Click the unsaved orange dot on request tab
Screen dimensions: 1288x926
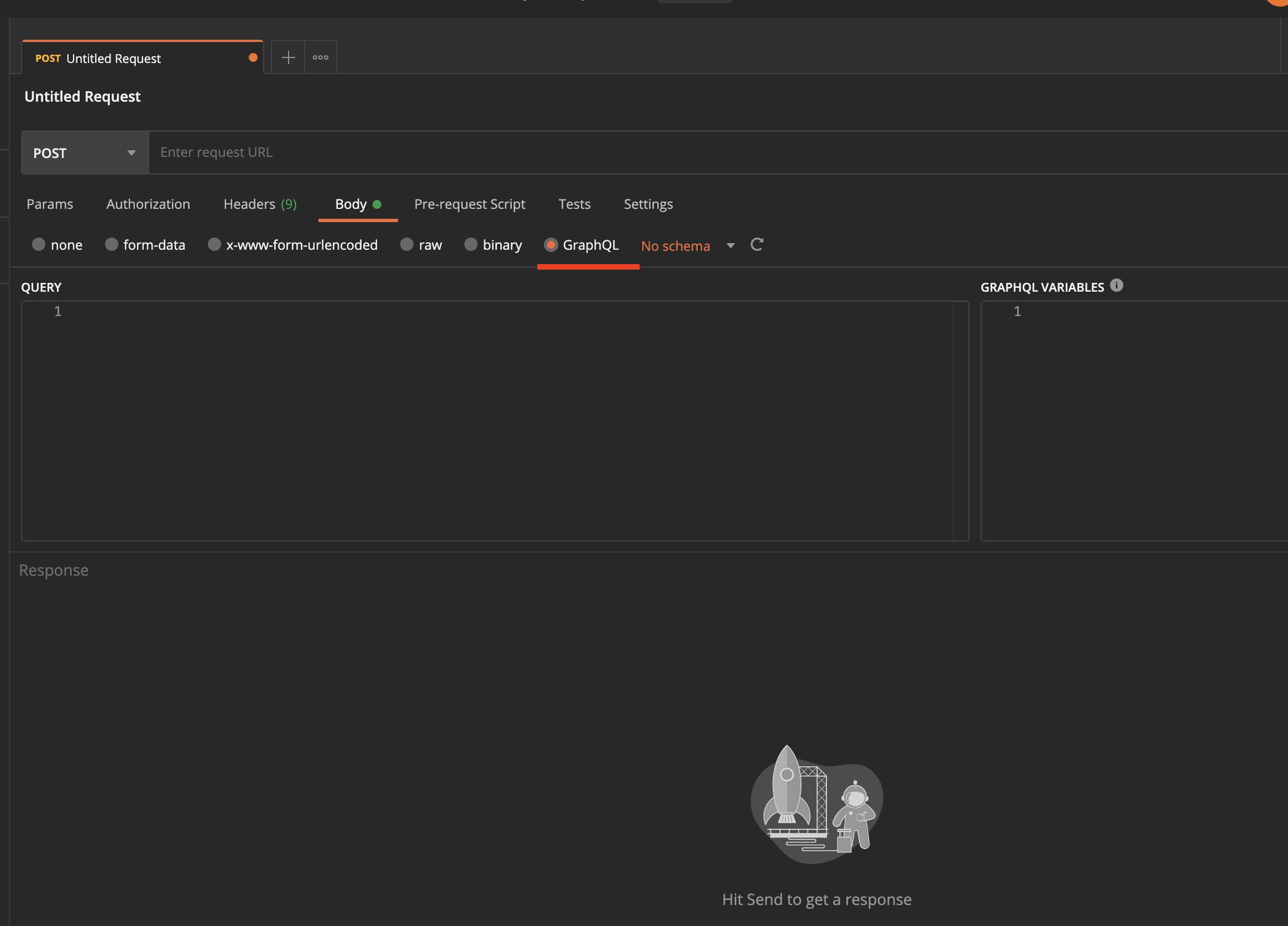click(x=253, y=57)
